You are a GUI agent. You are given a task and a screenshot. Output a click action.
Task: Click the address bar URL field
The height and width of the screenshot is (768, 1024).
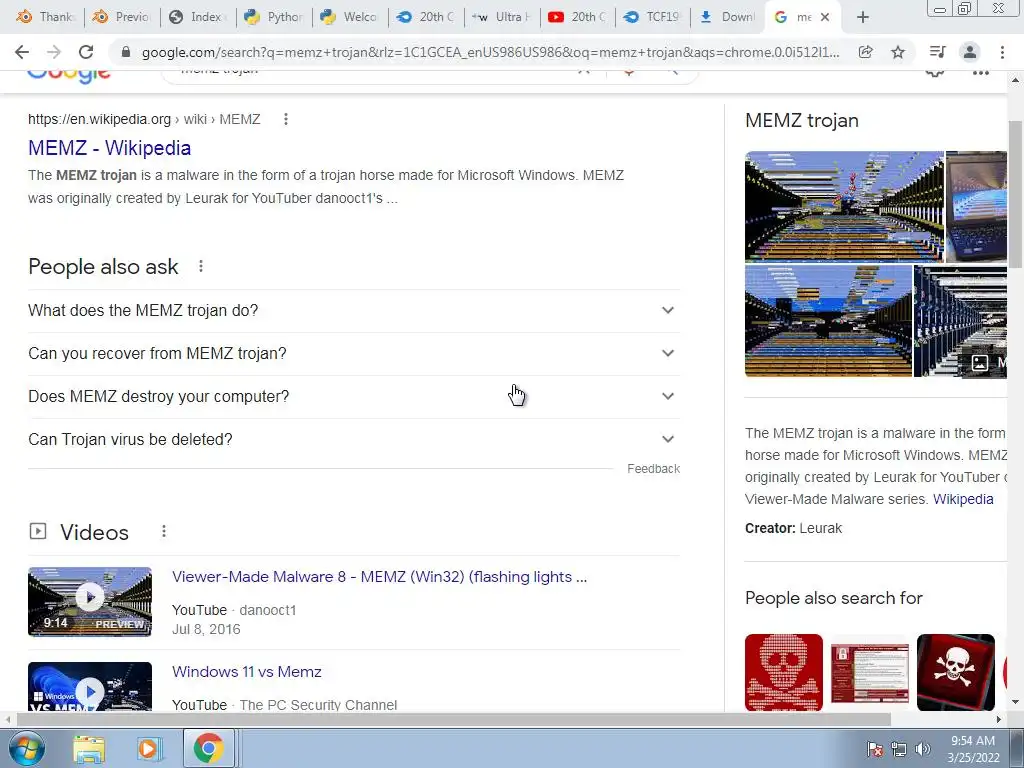pyautogui.click(x=490, y=52)
